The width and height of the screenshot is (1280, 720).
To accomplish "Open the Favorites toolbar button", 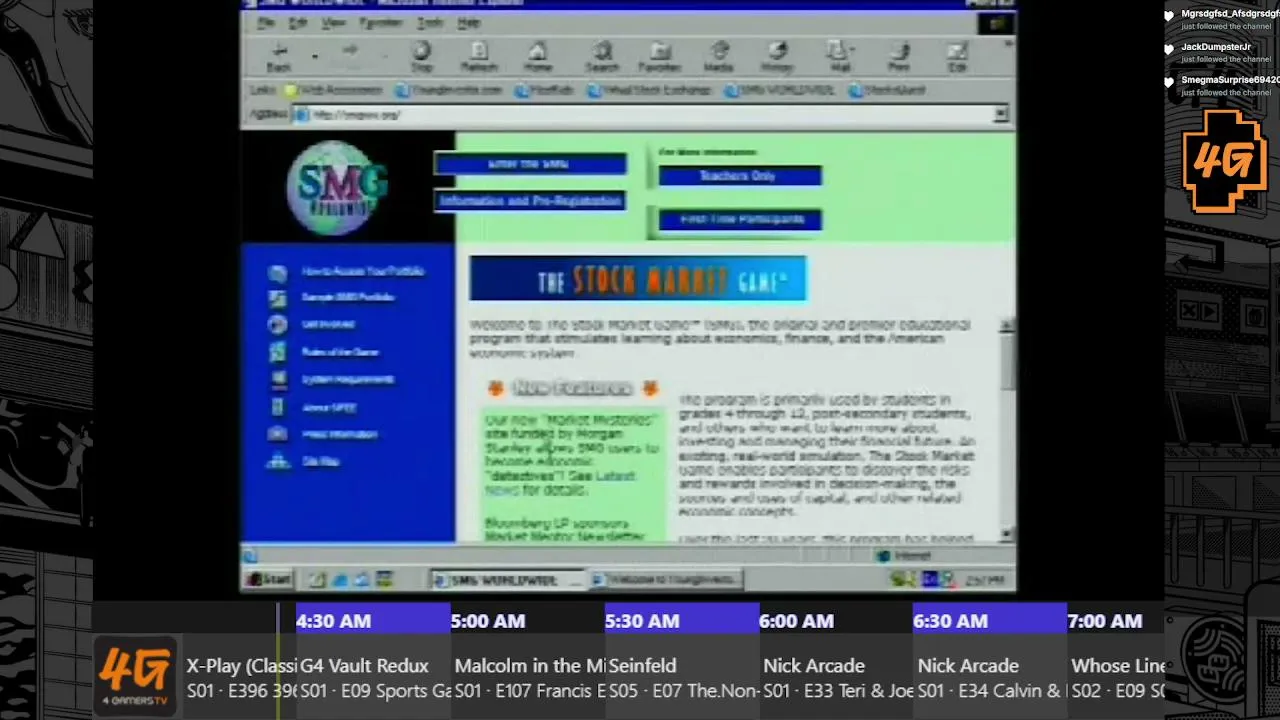I will 660,57.
